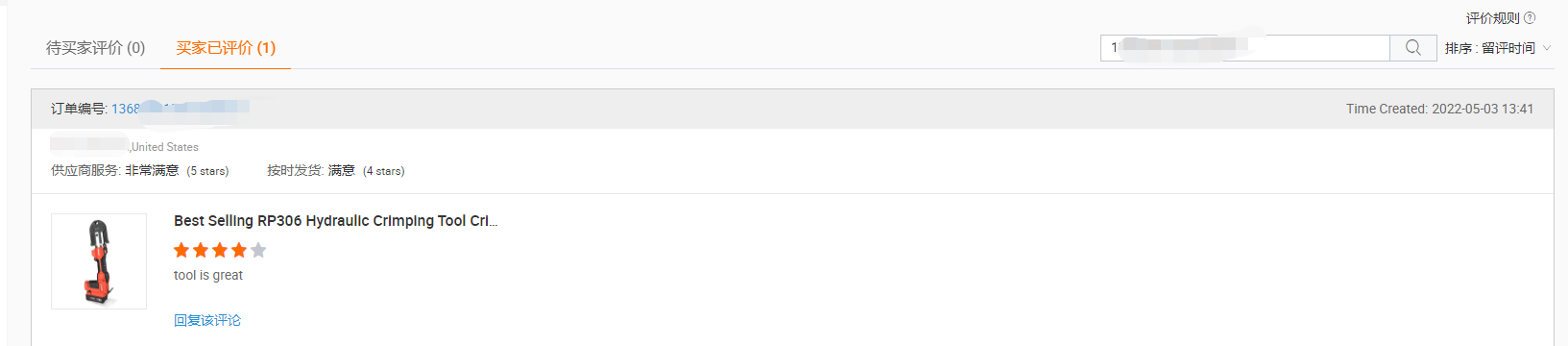Click the fifth grey rating star

tap(258, 250)
